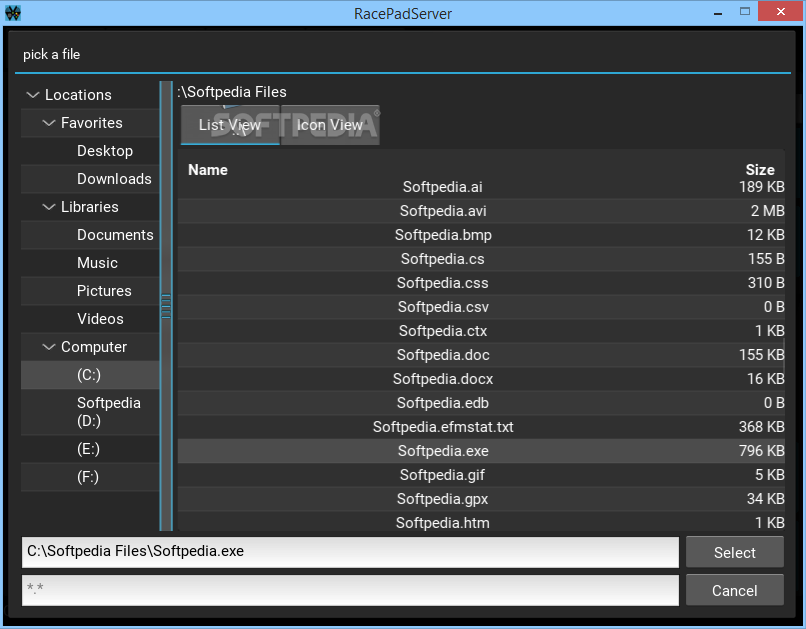Select file Softpedia.edb
Screen dimensions: 806x629
pos(481,403)
